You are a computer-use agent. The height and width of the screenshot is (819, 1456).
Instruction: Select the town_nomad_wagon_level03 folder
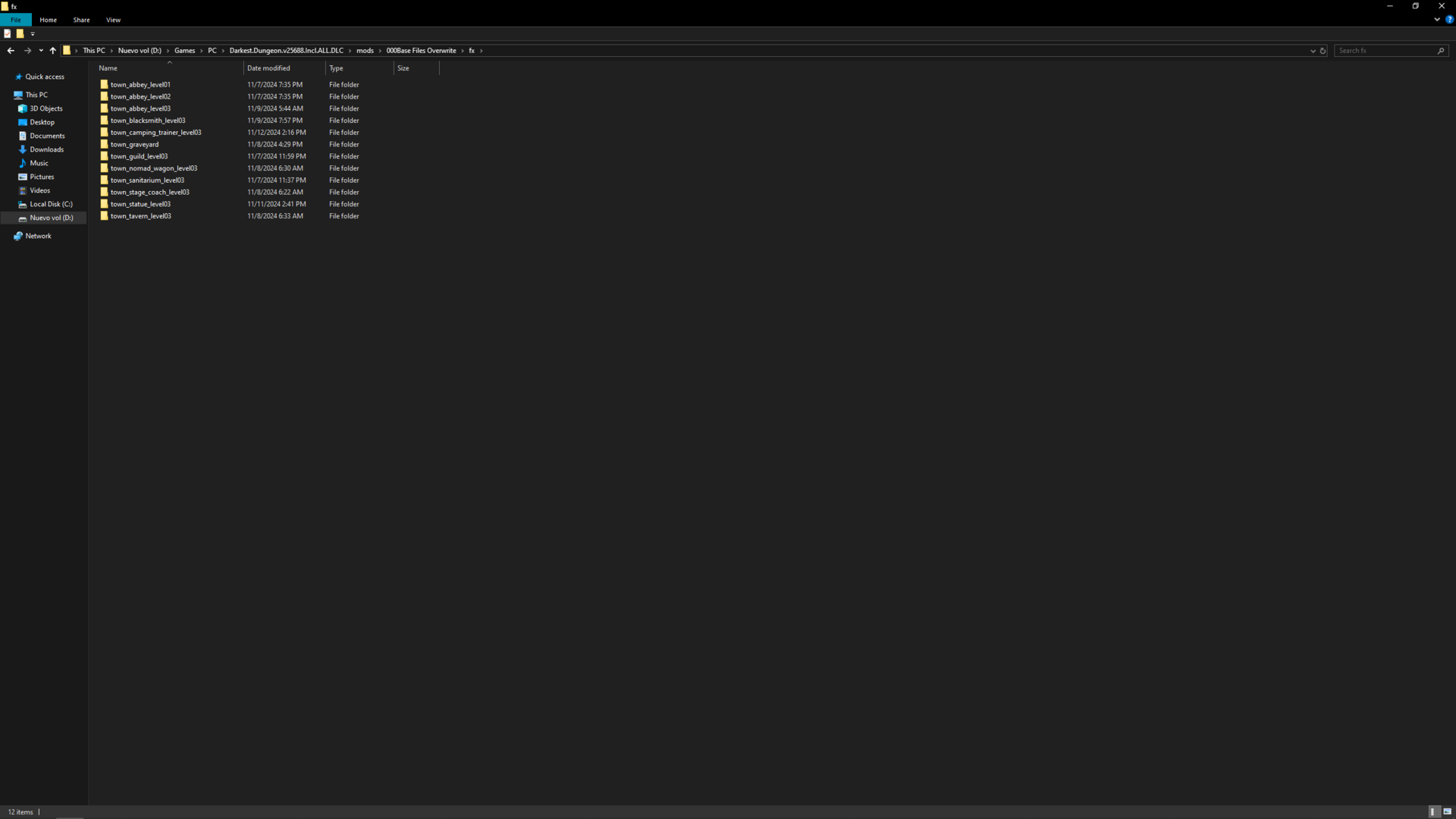(154, 168)
